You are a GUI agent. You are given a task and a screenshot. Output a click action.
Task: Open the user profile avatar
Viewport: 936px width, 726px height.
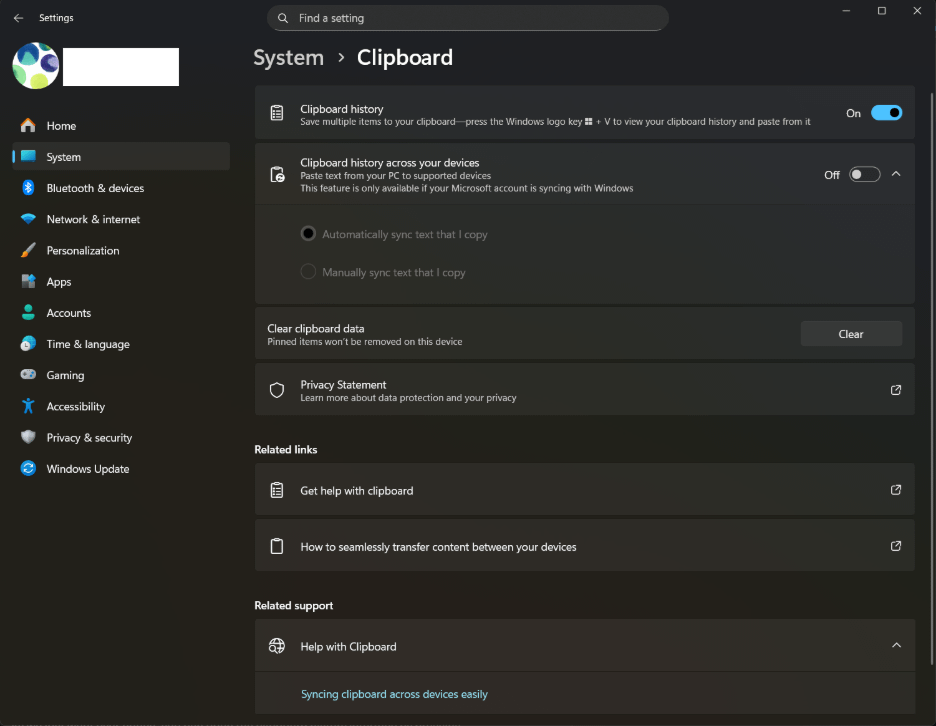(x=36, y=66)
